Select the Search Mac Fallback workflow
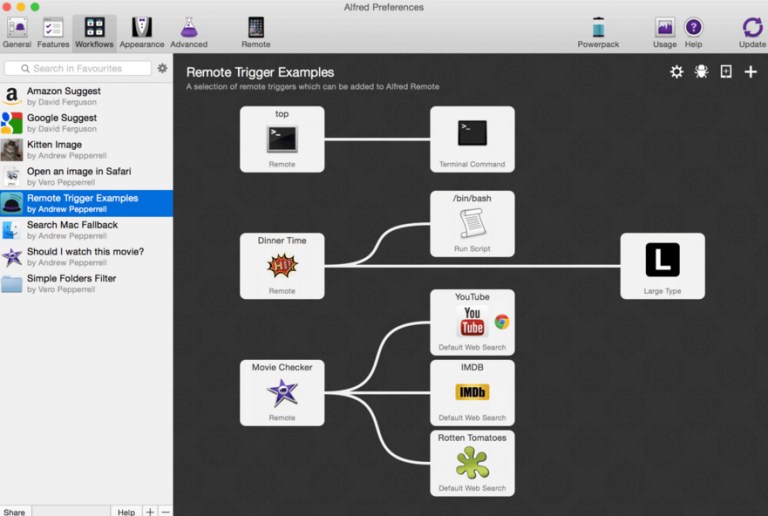 [86, 230]
